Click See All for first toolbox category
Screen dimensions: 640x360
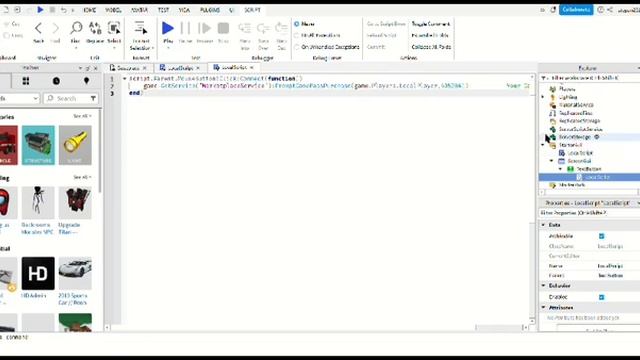click(x=82, y=116)
